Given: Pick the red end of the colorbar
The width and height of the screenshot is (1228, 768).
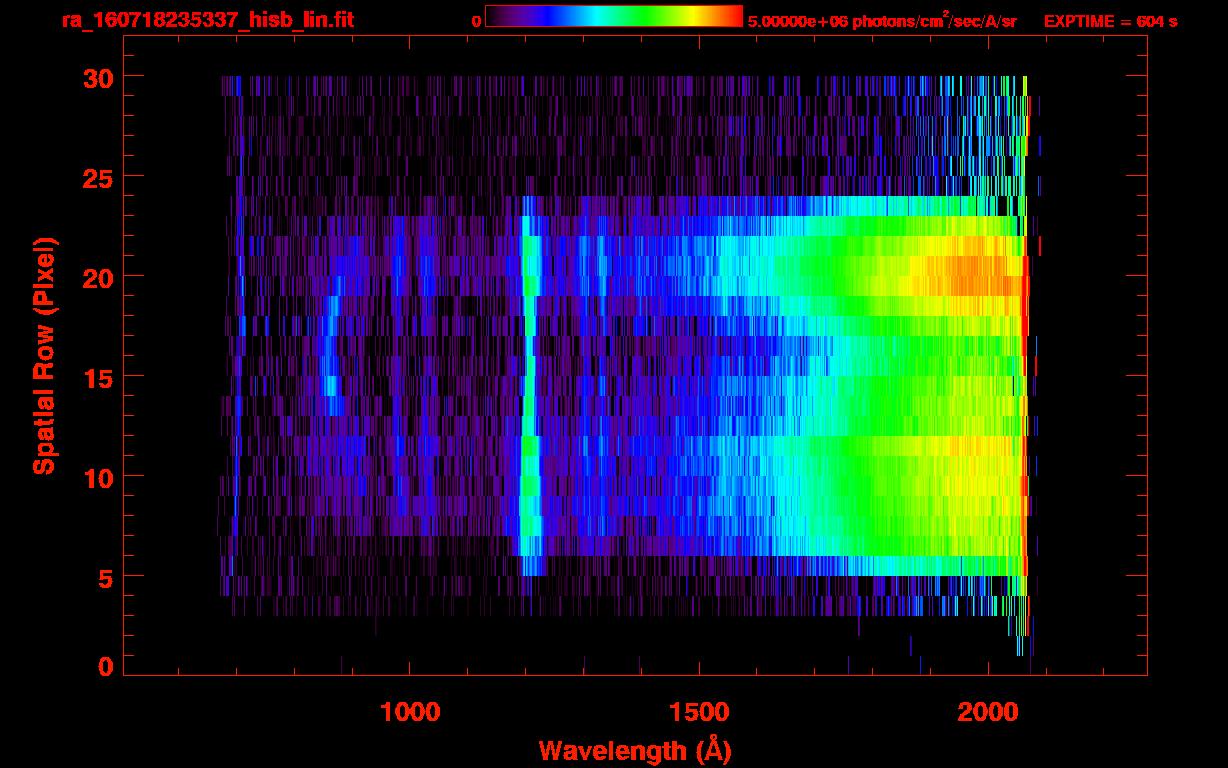Looking at the screenshot, I should click(x=735, y=16).
